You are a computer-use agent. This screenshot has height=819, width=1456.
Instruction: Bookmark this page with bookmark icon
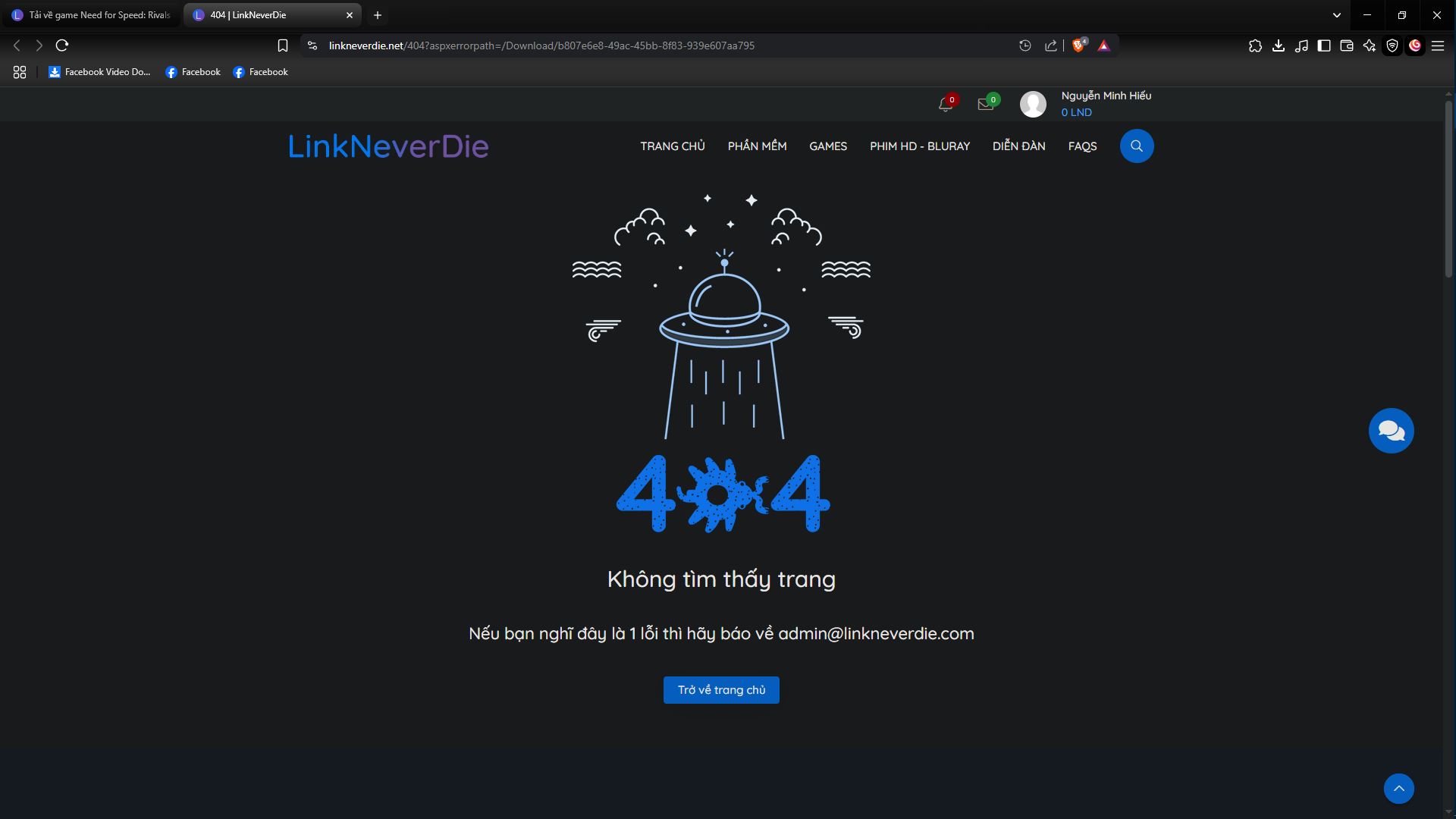click(x=283, y=45)
